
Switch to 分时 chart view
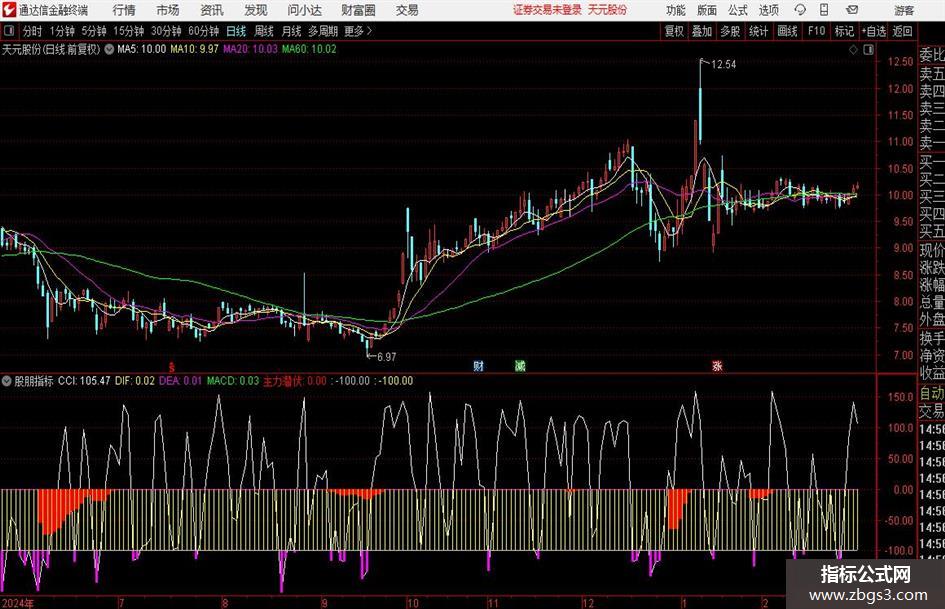pyautogui.click(x=33, y=31)
